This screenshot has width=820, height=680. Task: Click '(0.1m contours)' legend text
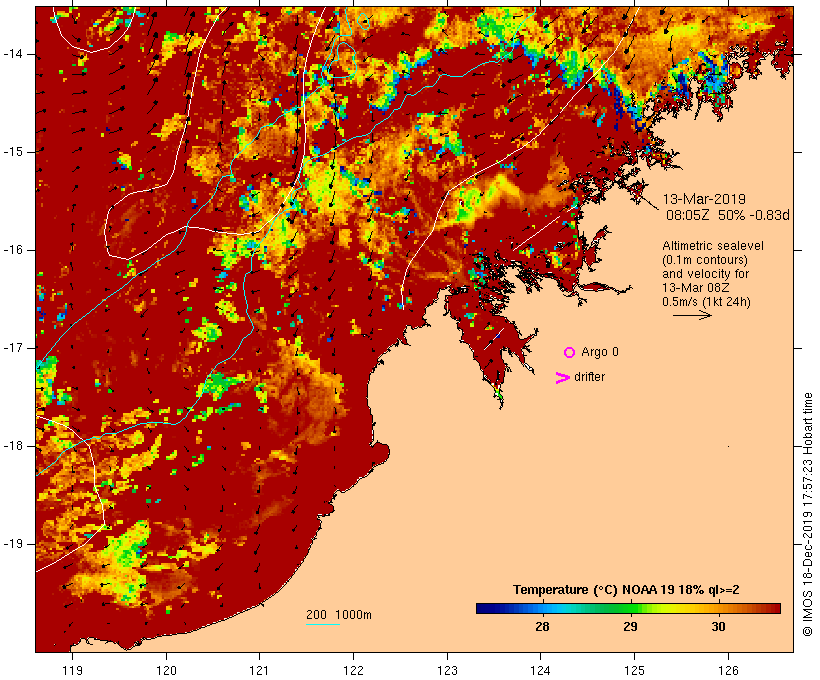(704, 260)
